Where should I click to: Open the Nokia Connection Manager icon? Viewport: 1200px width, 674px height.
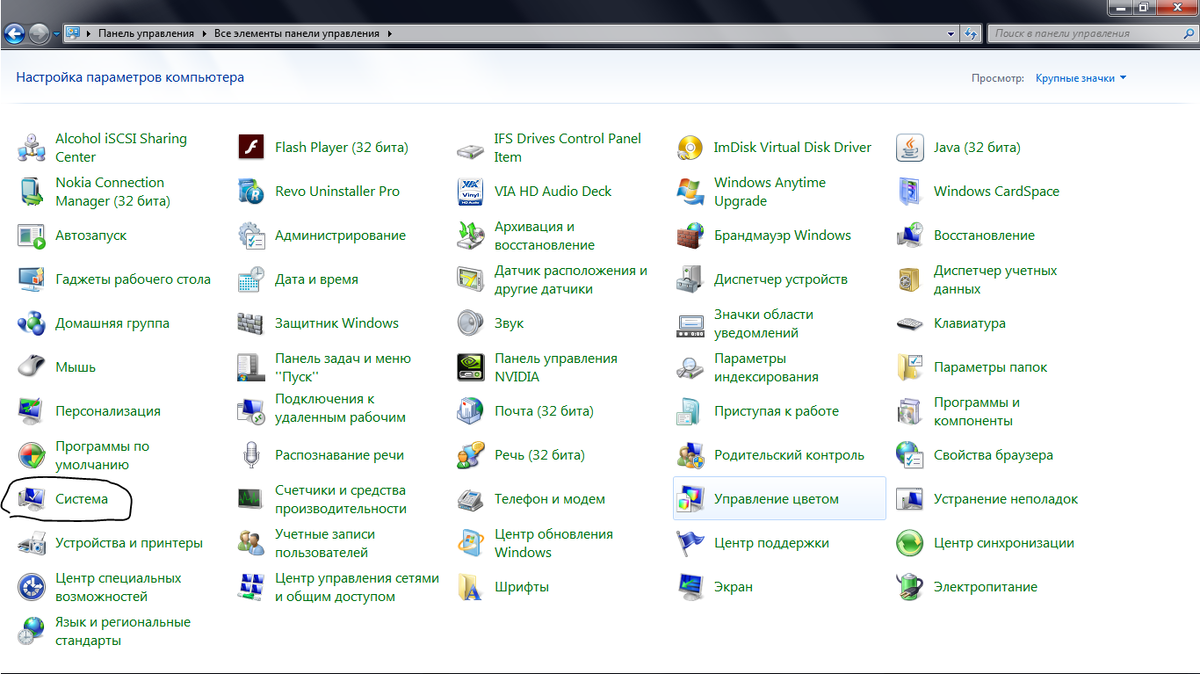[x=32, y=191]
